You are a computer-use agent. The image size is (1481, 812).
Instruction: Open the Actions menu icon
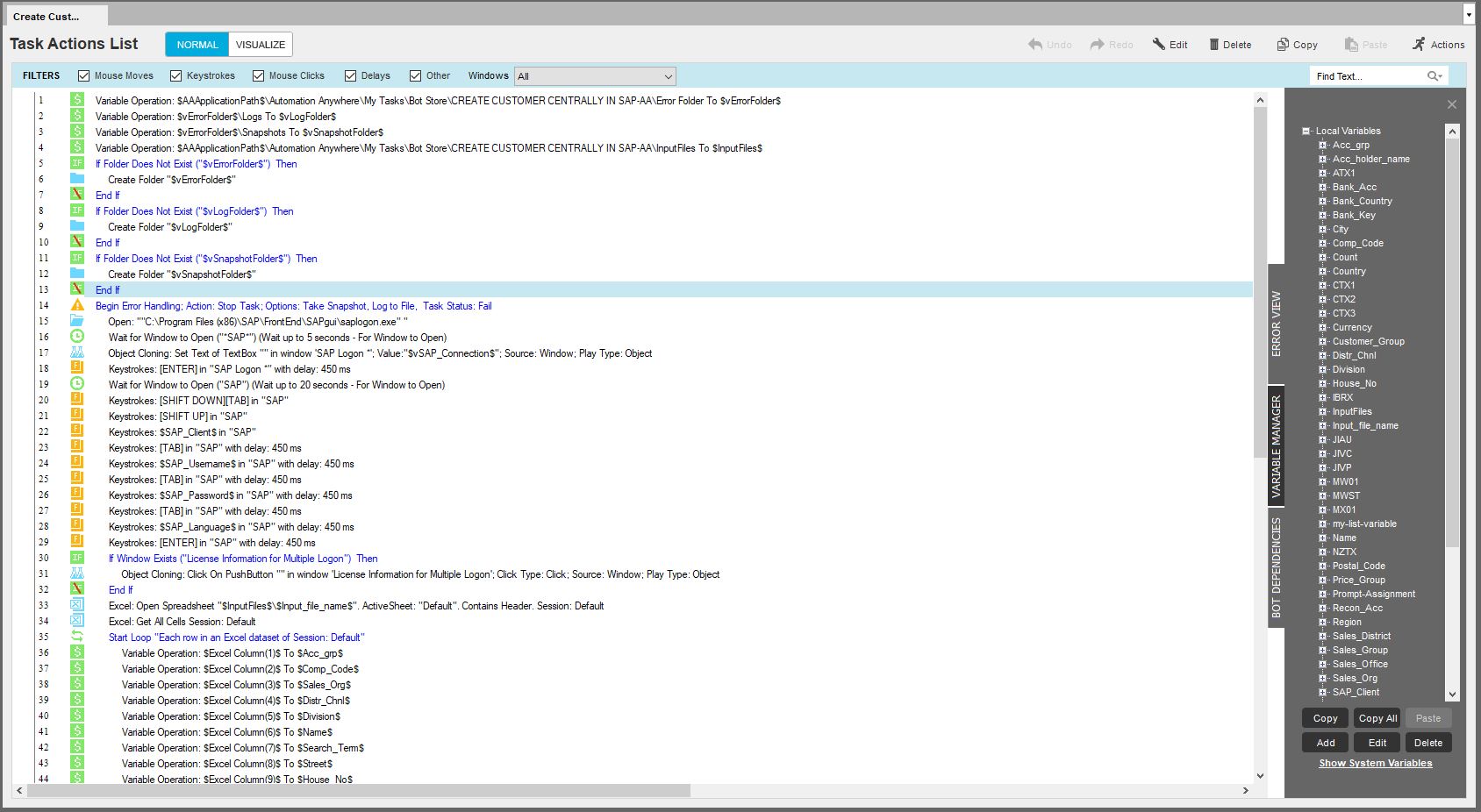1419,45
